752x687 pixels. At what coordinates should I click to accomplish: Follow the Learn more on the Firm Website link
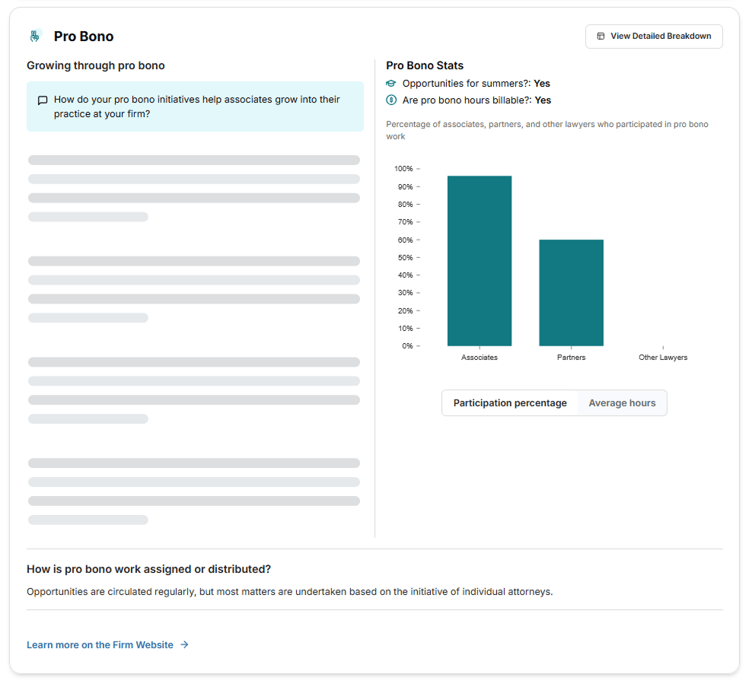point(100,645)
